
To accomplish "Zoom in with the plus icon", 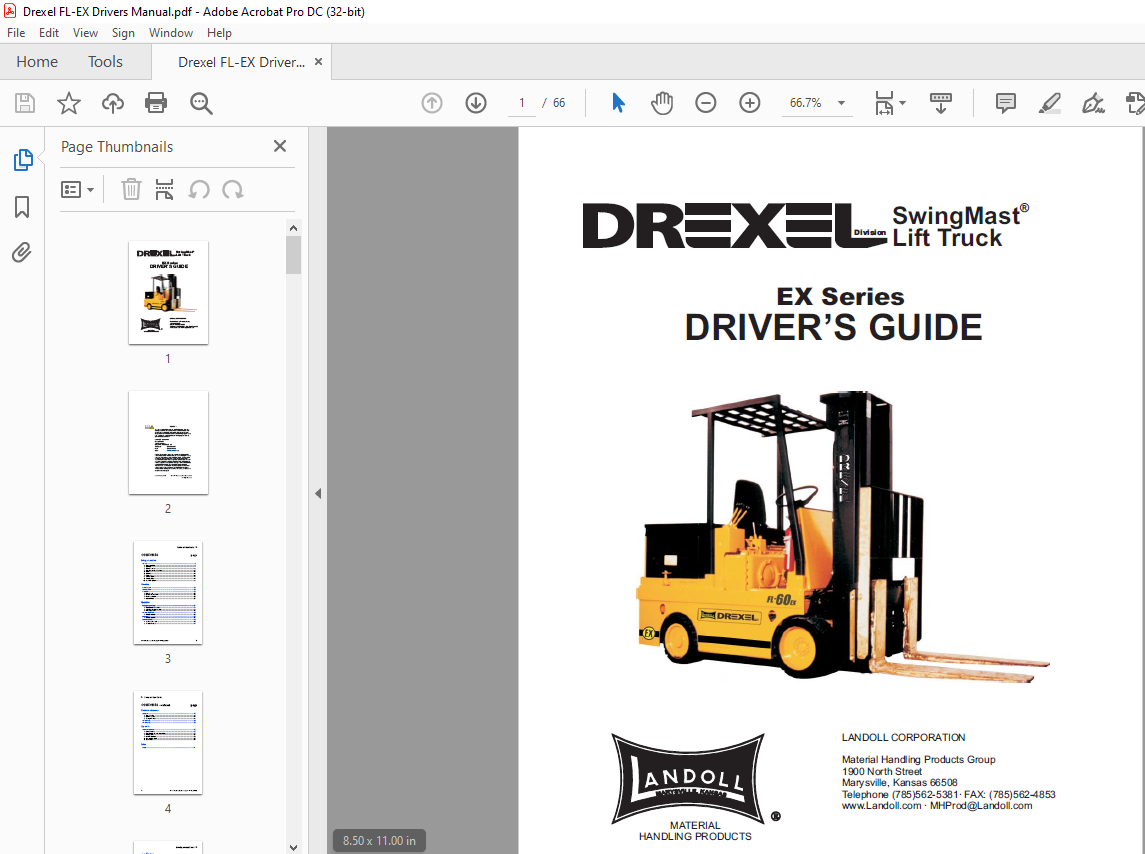I will pyautogui.click(x=750, y=103).
